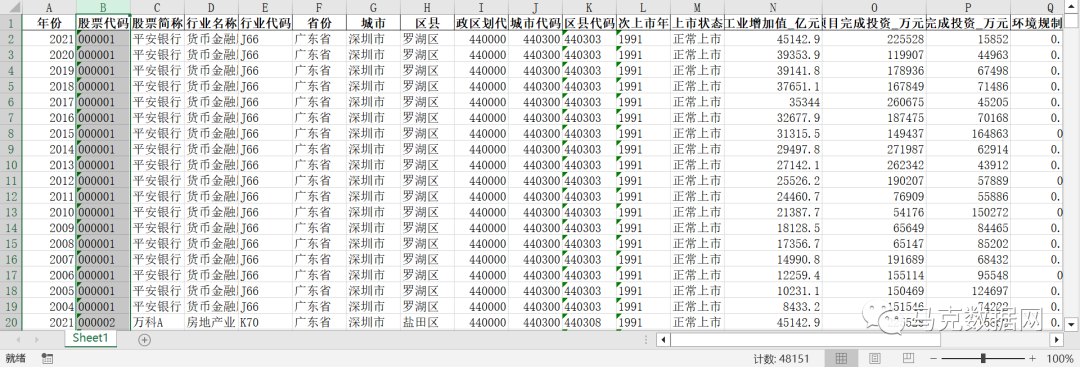Click the 万科A cell in row 20
The image size is (1080, 367).
pos(157,322)
